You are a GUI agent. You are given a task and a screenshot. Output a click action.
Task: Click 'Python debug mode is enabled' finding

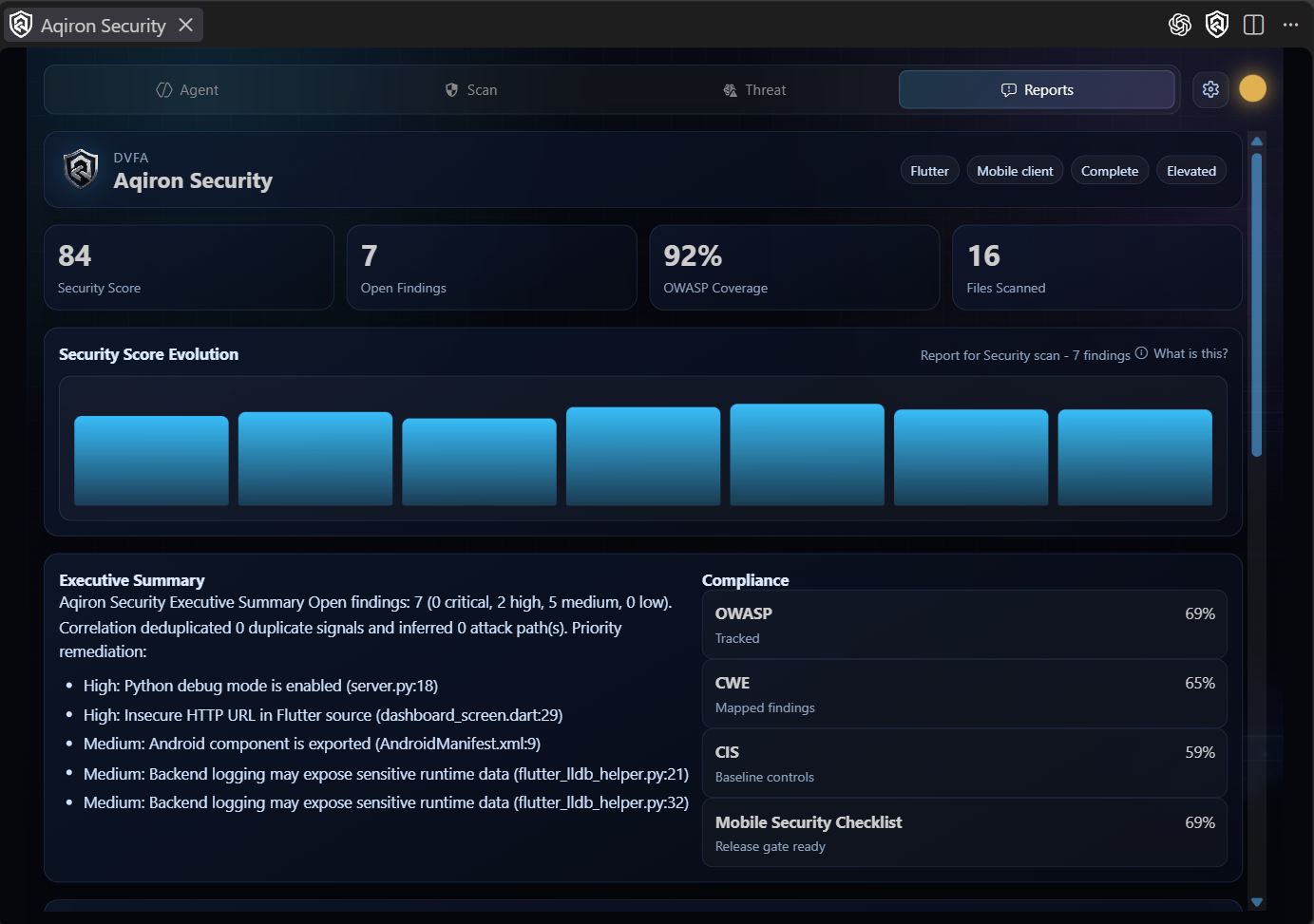[260, 686]
